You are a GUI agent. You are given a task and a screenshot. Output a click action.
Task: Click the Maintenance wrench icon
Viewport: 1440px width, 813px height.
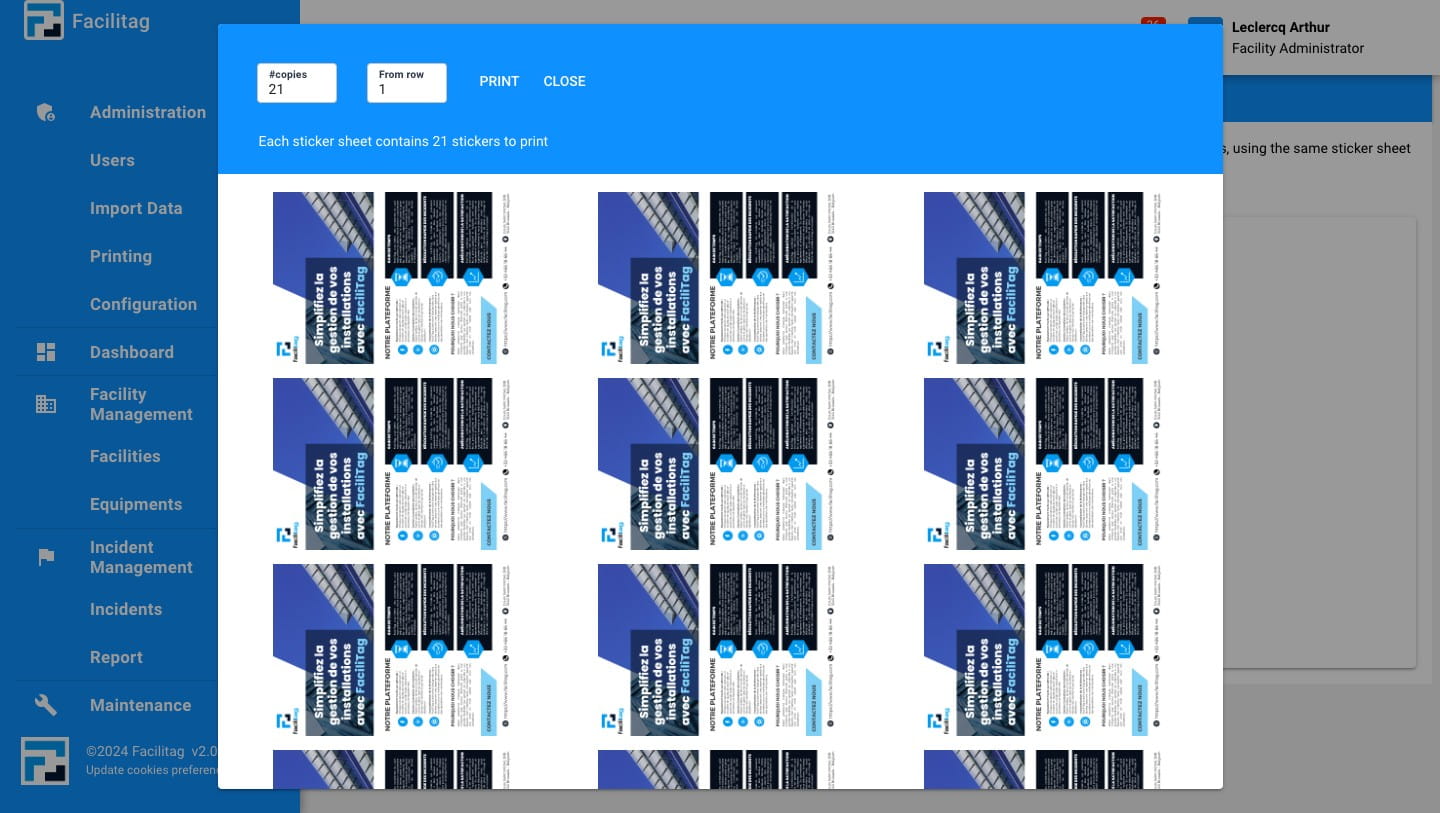45,705
